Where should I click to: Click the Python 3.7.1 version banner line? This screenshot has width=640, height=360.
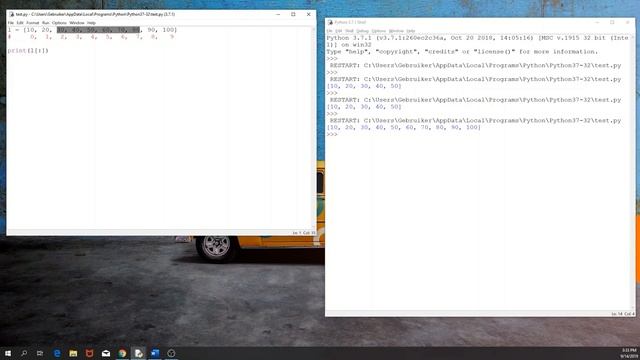[x=477, y=38]
